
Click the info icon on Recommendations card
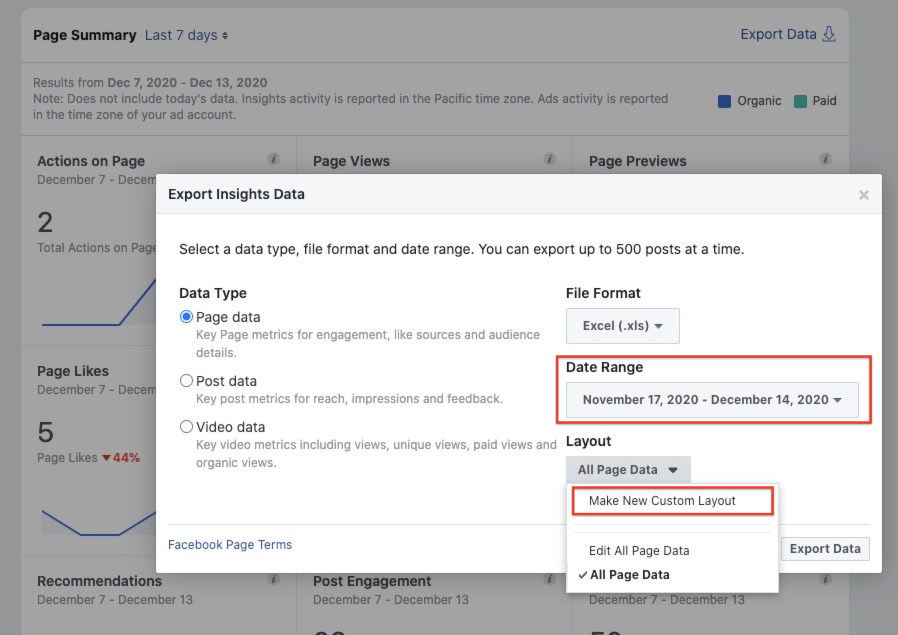coord(274,579)
